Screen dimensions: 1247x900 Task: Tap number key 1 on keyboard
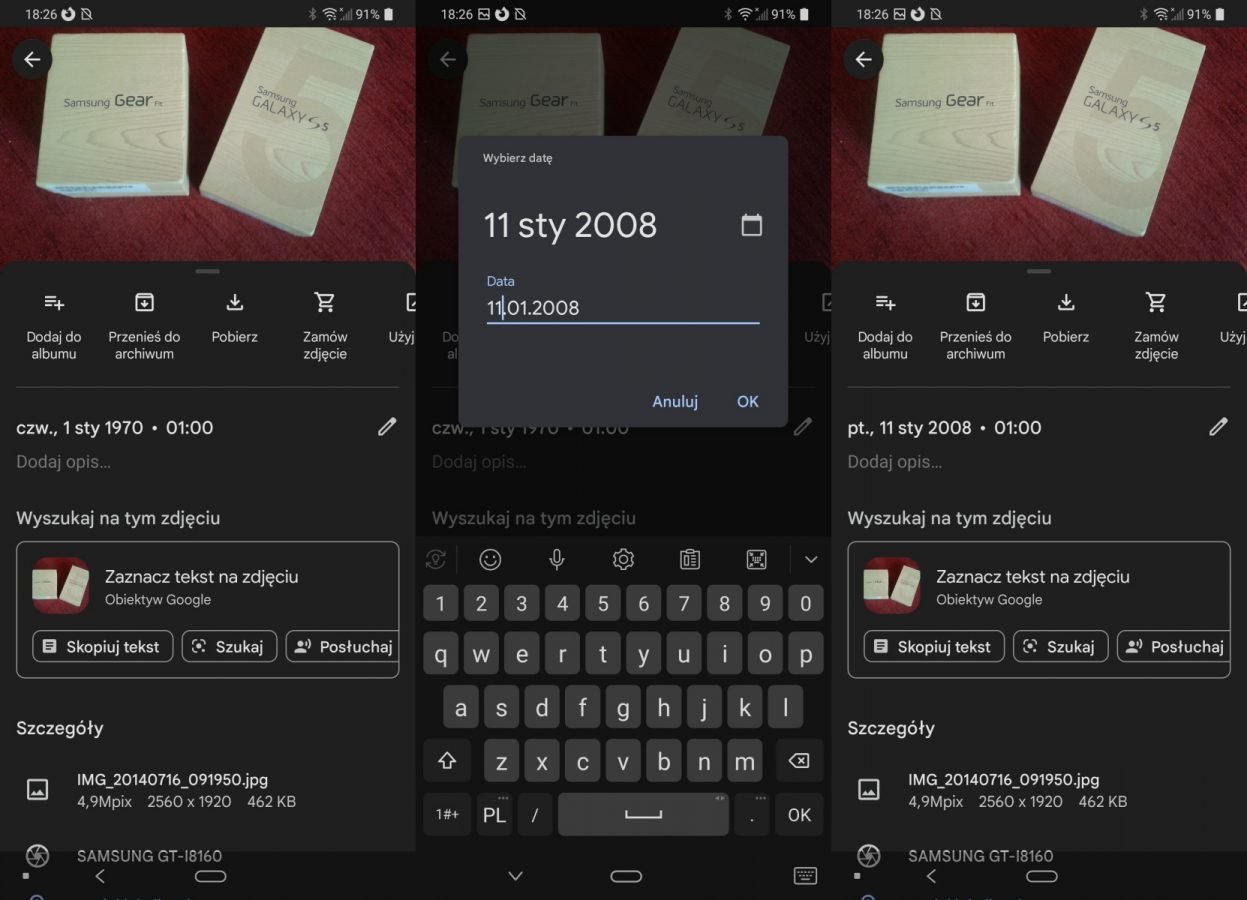[x=440, y=603]
